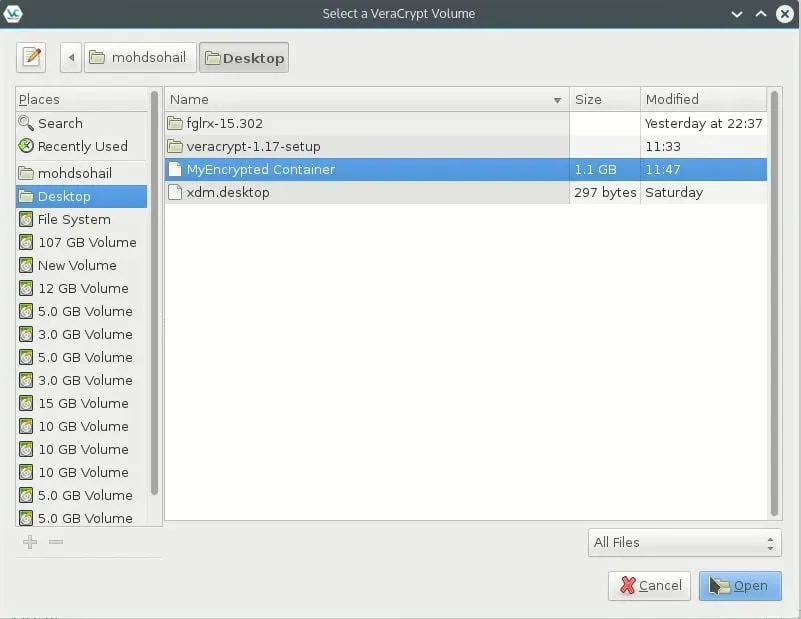Screen dimensions: 801x619
Task: Click the 297 bytes size cell
Action: [605, 192]
